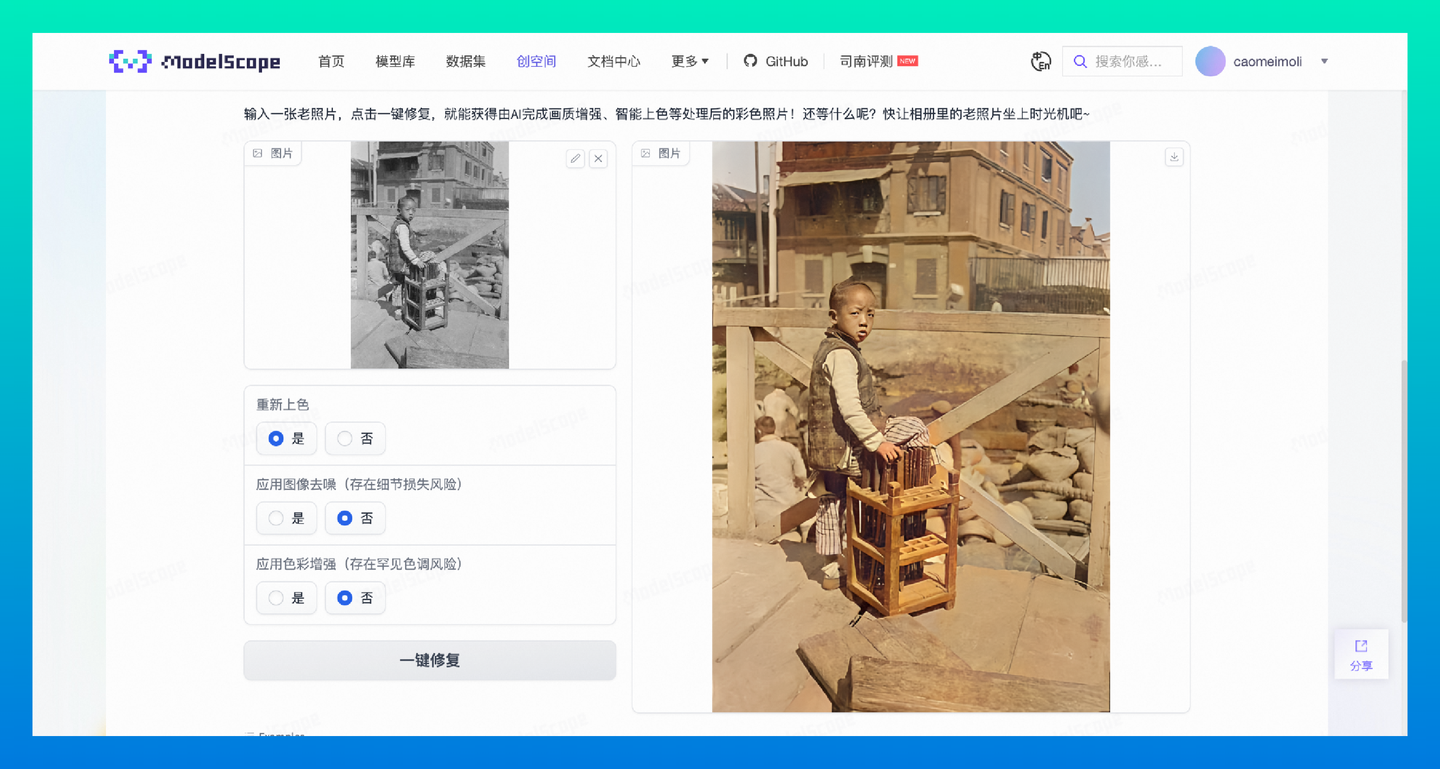The width and height of the screenshot is (1440, 769).
Task: Open the account dropdown arrow
Action: (x=1324, y=61)
